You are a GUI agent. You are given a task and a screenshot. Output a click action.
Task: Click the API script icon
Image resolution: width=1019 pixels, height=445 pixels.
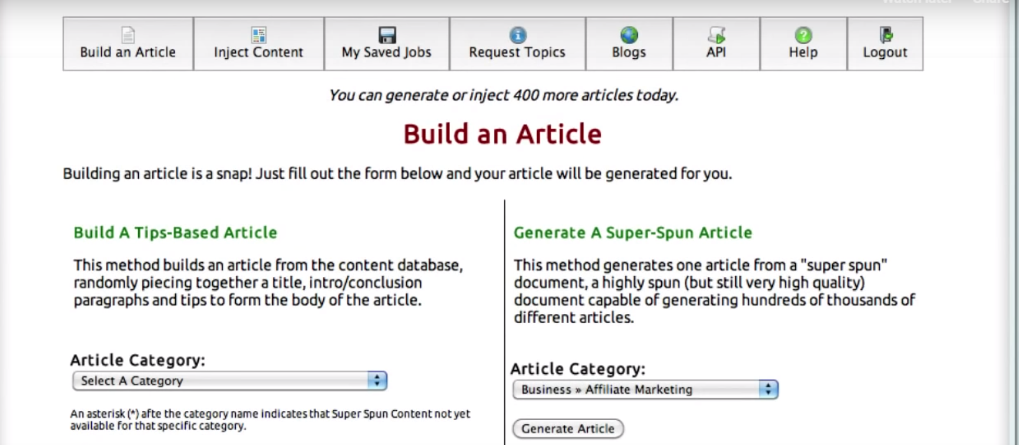[716, 35]
